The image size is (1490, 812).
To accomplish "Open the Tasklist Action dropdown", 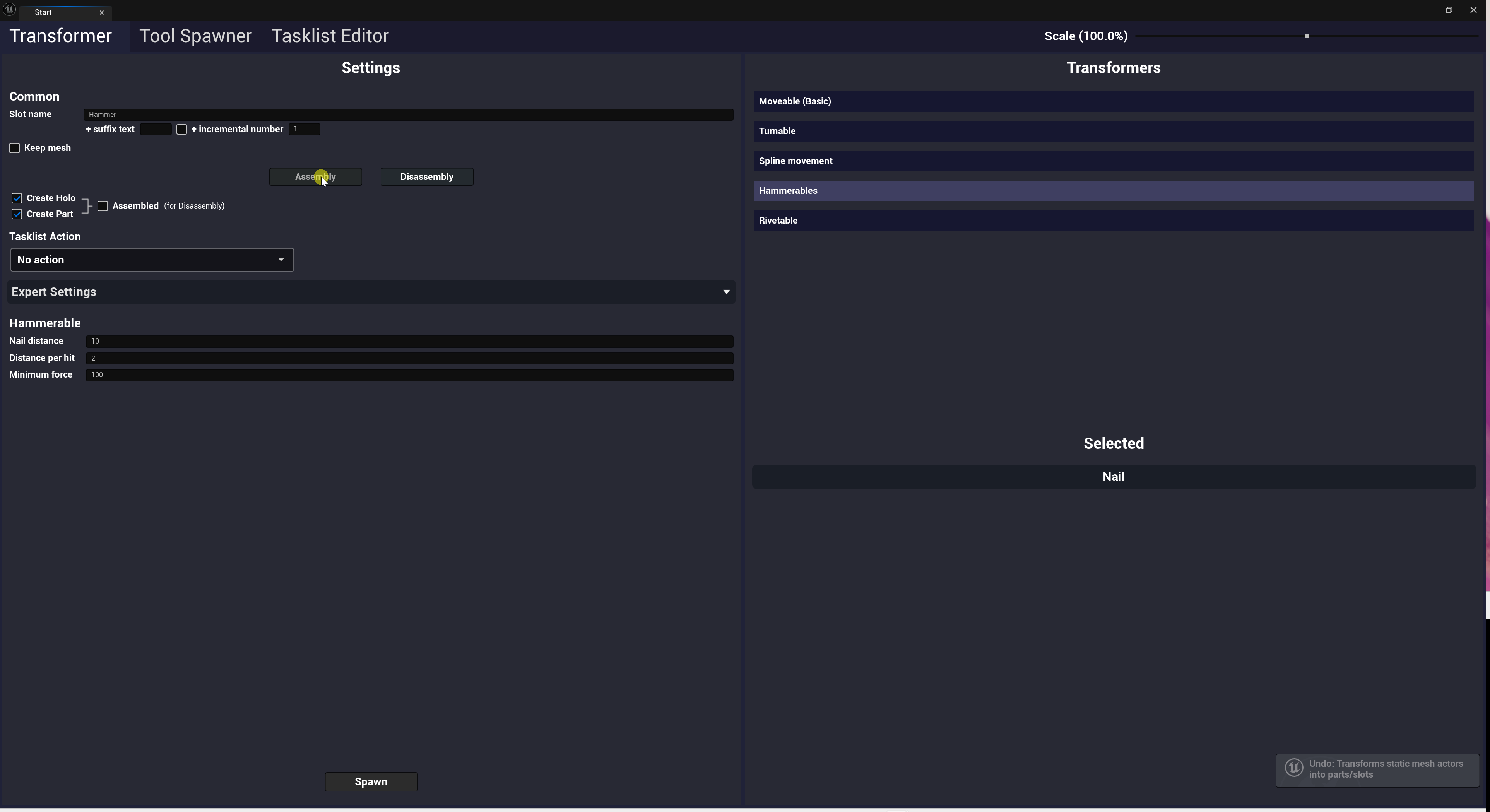I will point(152,260).
